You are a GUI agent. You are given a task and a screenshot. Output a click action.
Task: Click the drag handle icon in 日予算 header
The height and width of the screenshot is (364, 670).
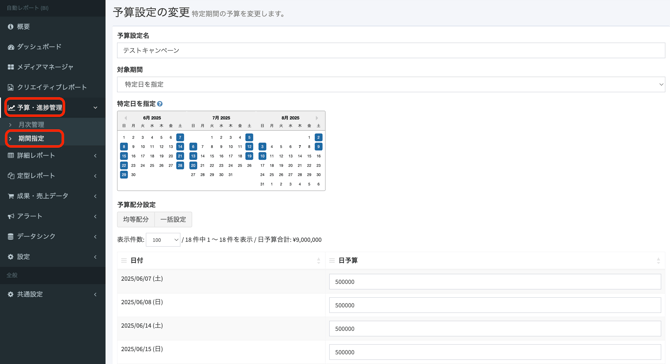pyautogui.click(x=332, y=260)
